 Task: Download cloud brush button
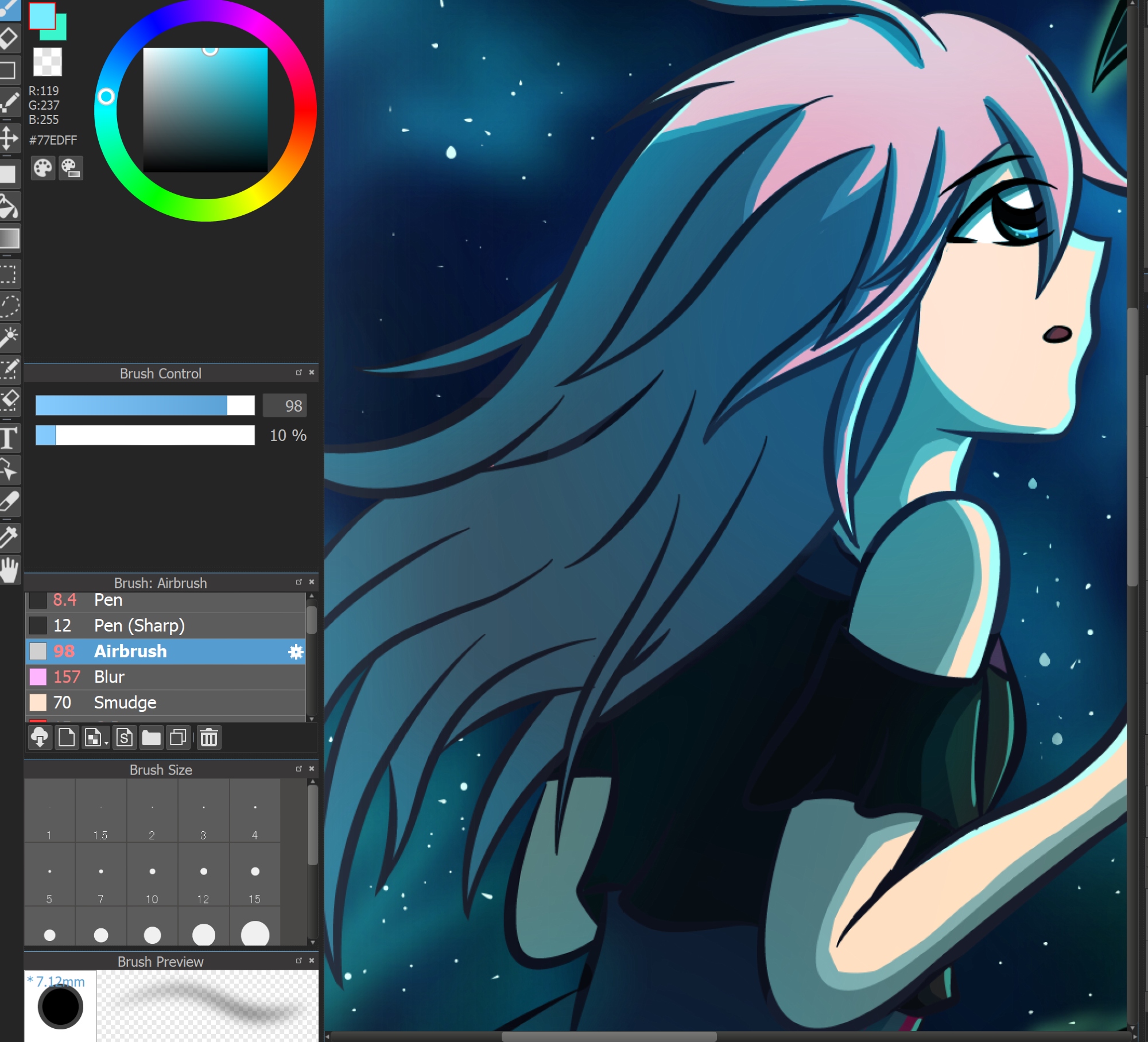pos(40,738)
